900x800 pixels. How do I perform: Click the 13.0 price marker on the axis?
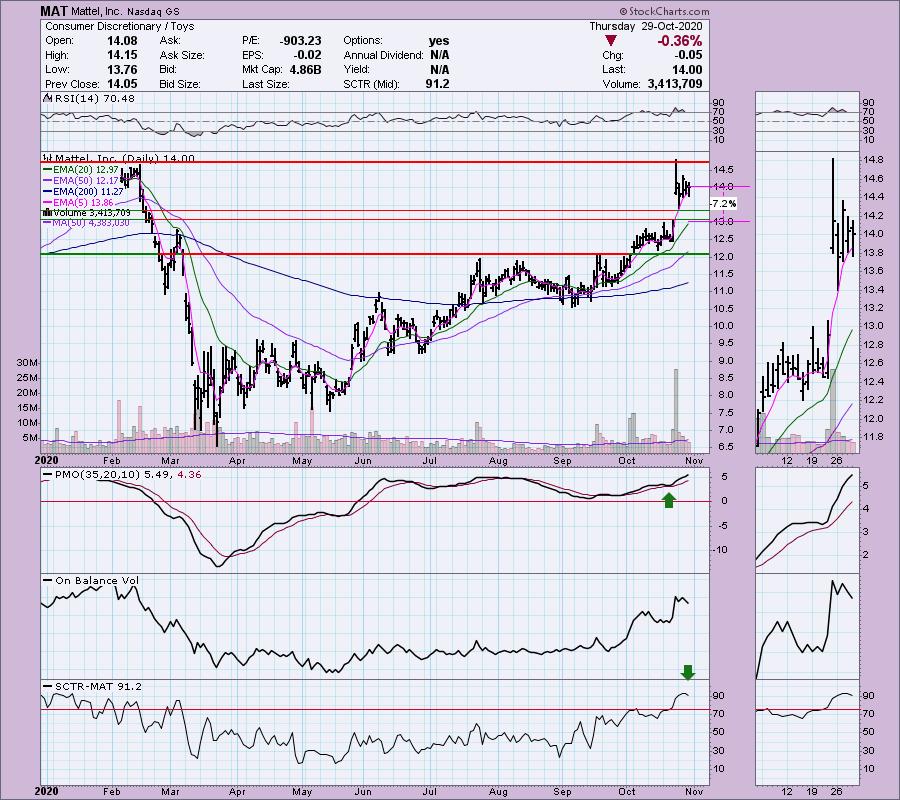723,222
